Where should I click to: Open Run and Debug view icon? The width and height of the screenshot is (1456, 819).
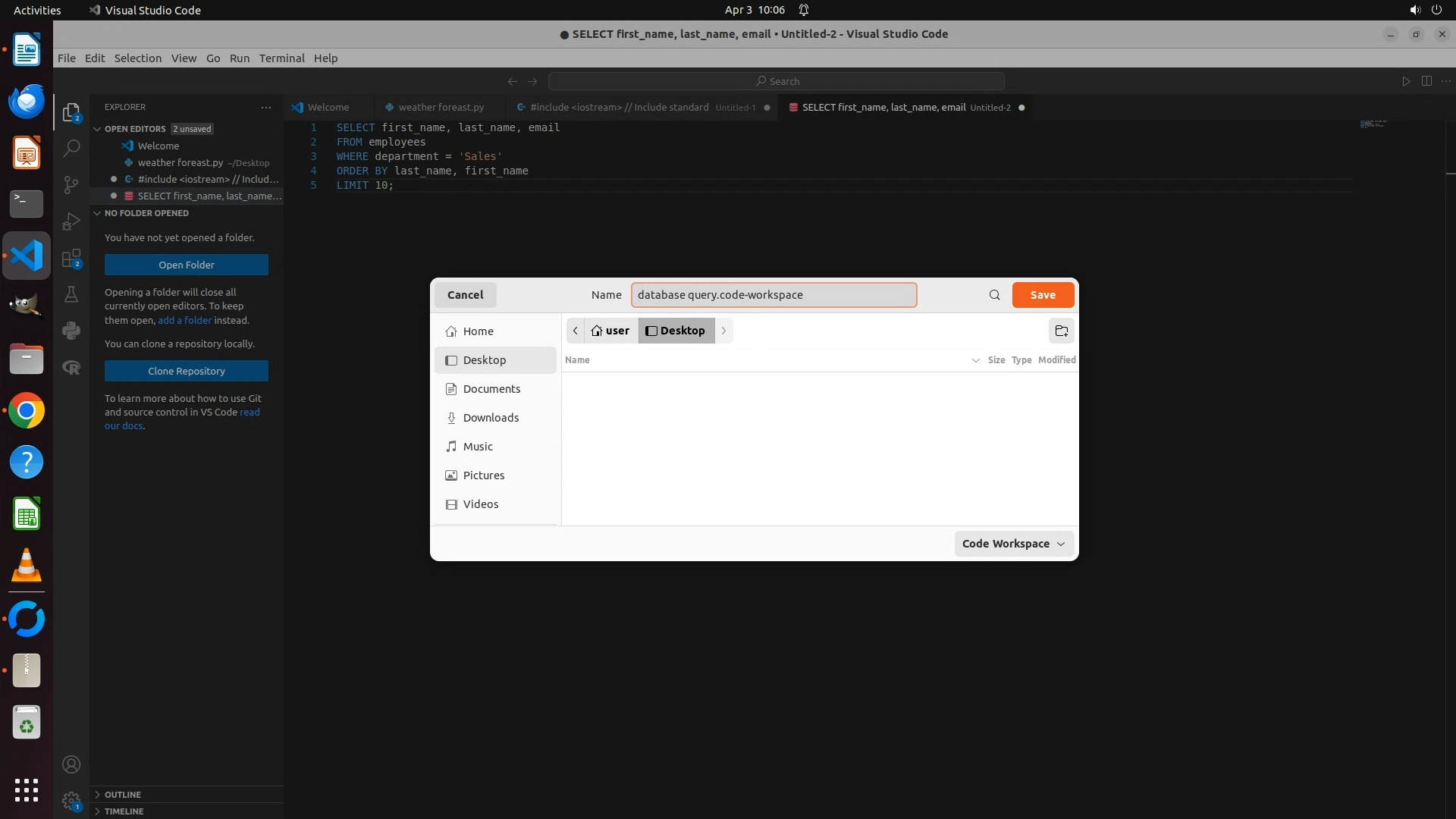[71, 221]
